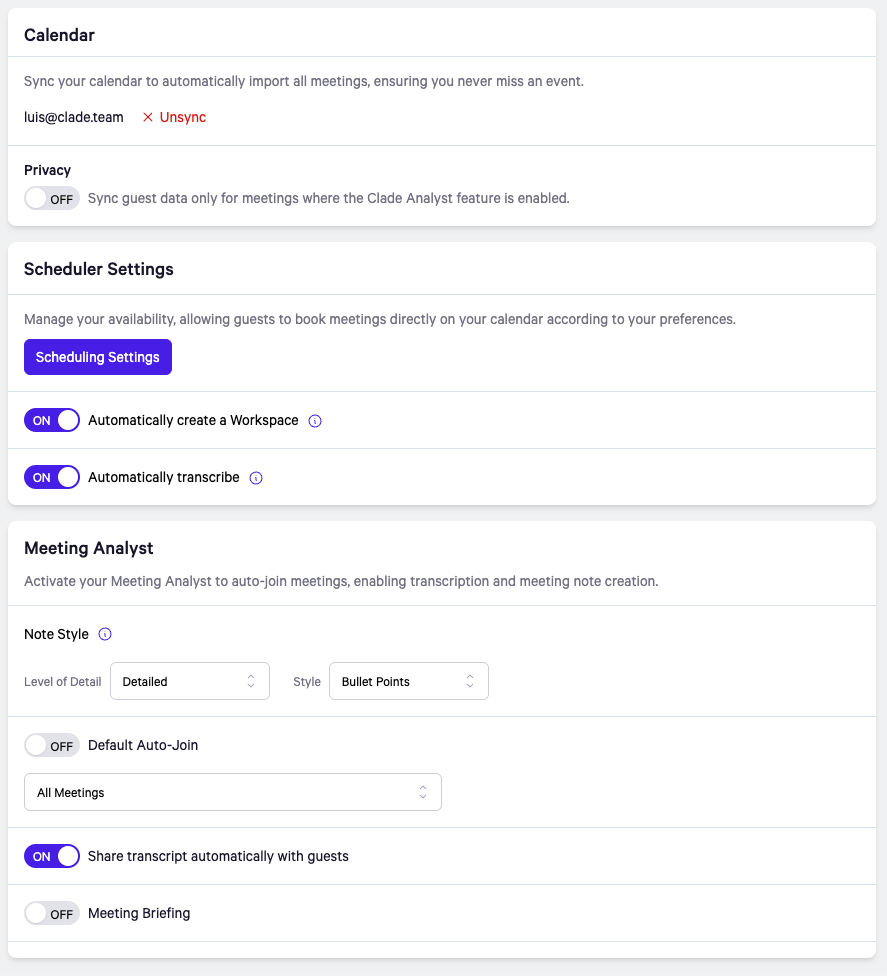Click the Unsync link
Screen dimensions: 887x976
click(x=182, y=117)
